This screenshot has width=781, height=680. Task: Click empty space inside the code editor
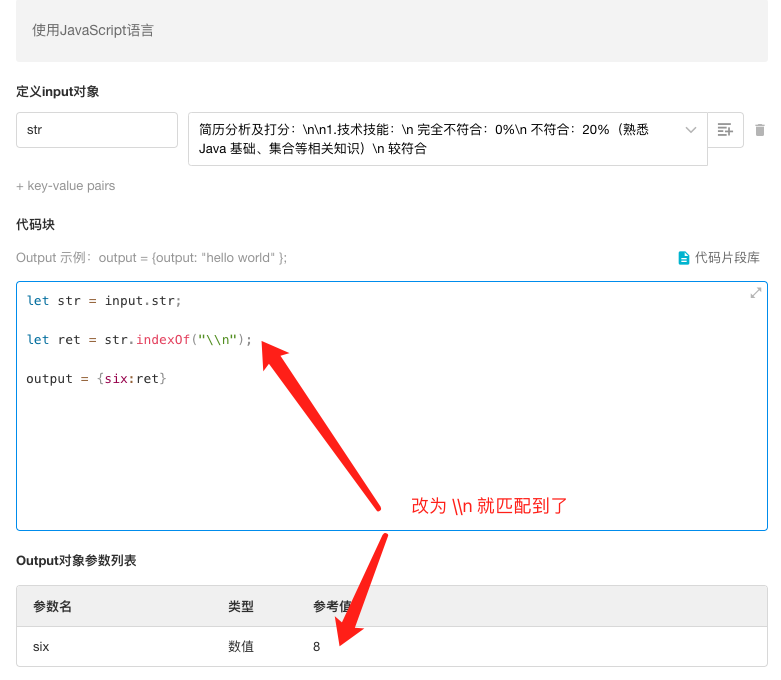pos(390,460)
